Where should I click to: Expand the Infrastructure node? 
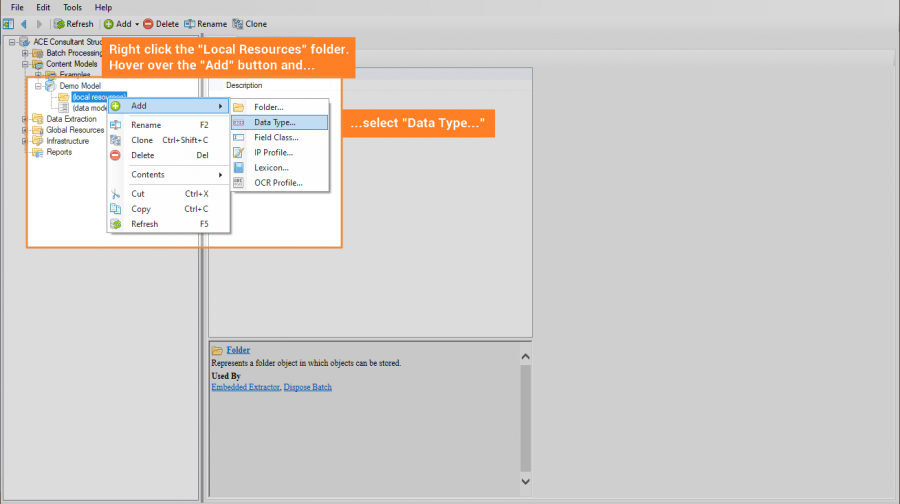tap(25, 141)
